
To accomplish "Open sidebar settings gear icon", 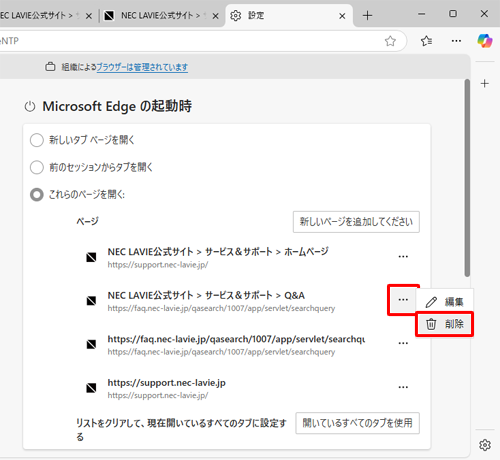I will pos(485,445).
